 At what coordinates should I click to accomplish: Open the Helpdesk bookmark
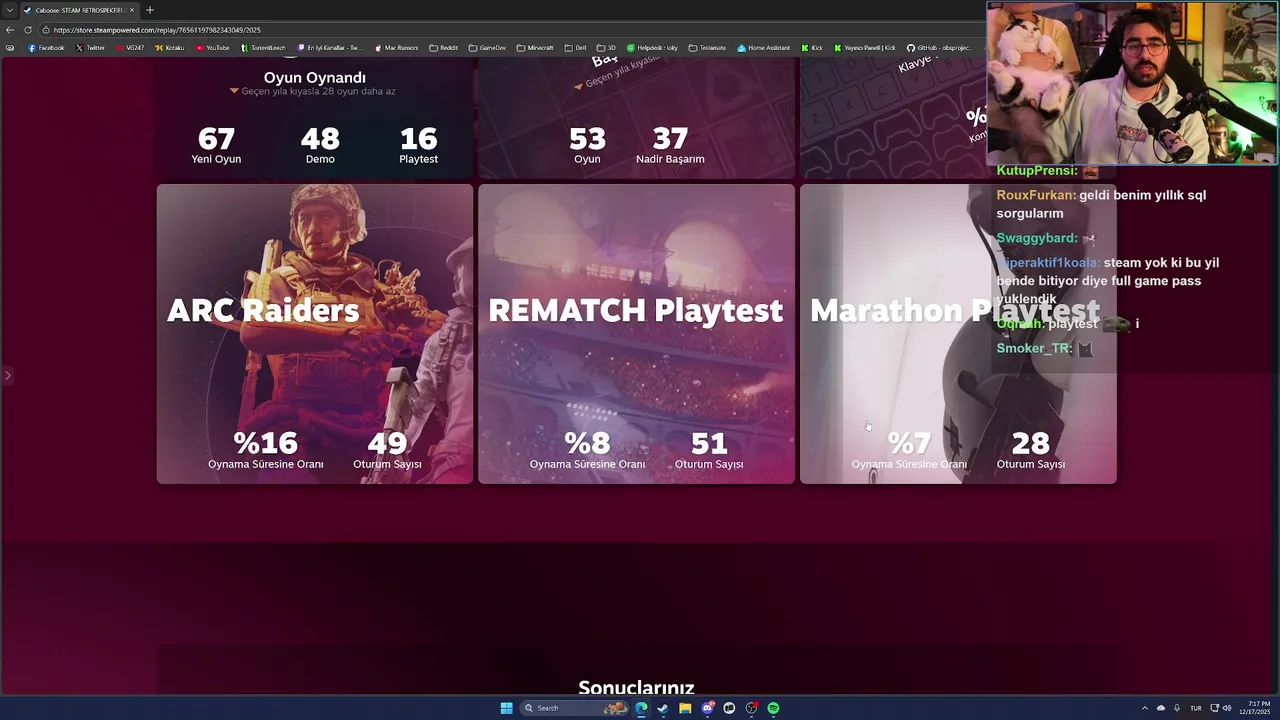coord(651,48)
